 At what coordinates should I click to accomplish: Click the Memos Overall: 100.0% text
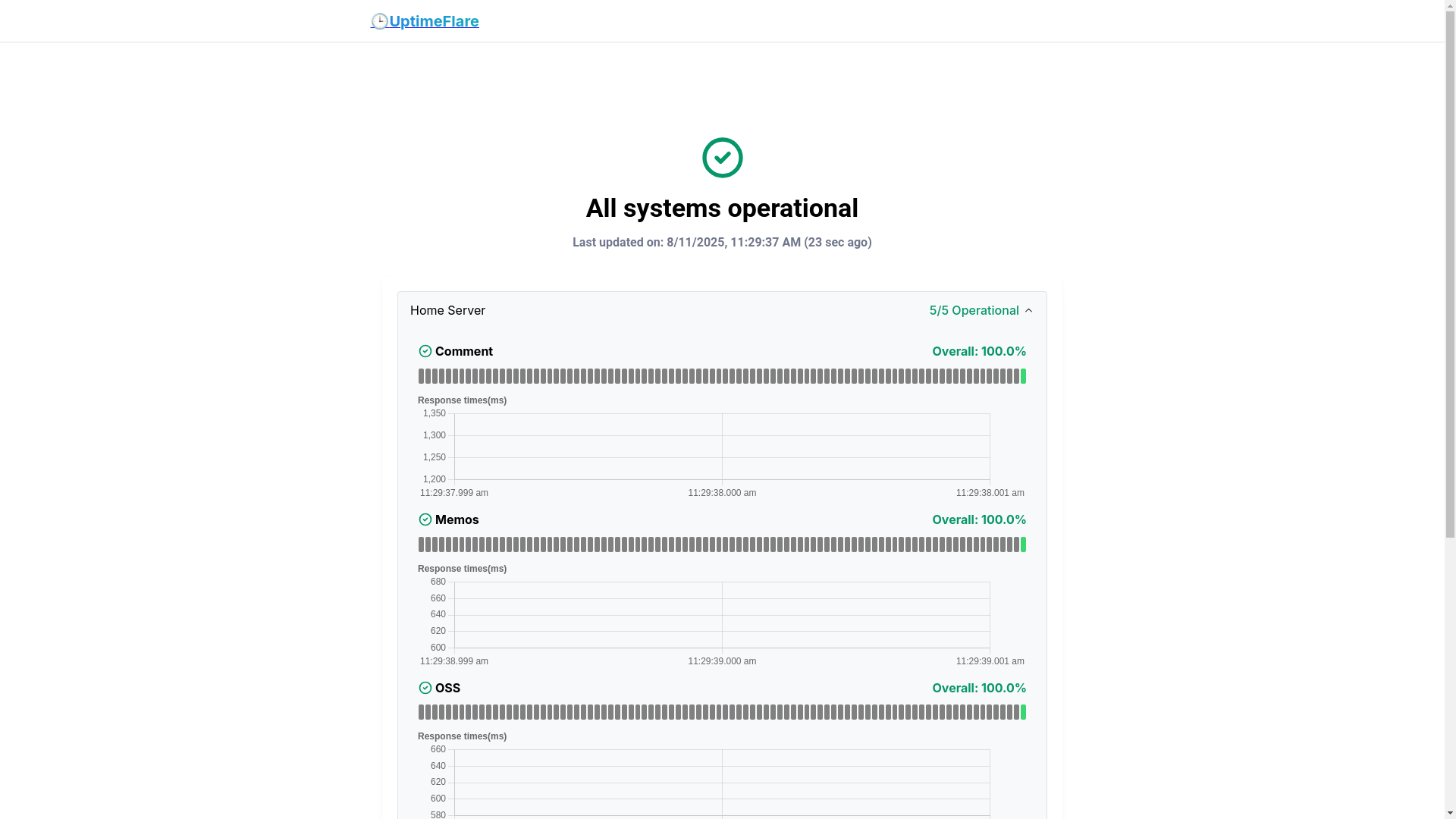coord(979,519)
